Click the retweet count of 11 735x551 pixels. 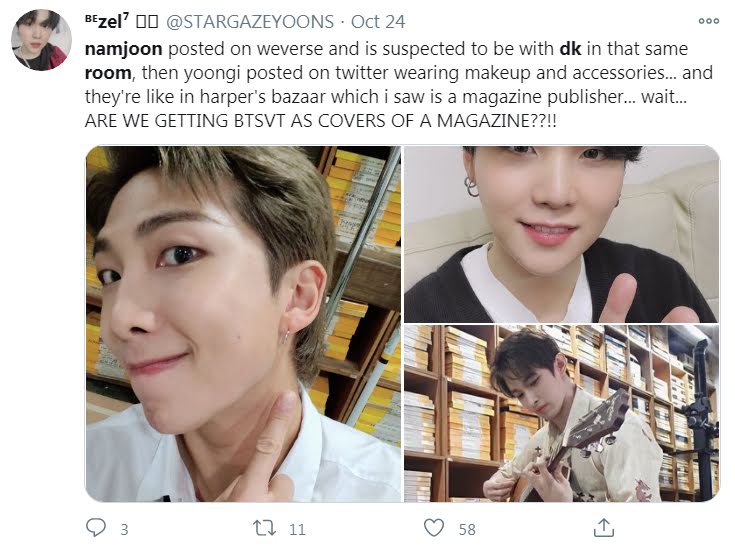(x=297, y=529)
